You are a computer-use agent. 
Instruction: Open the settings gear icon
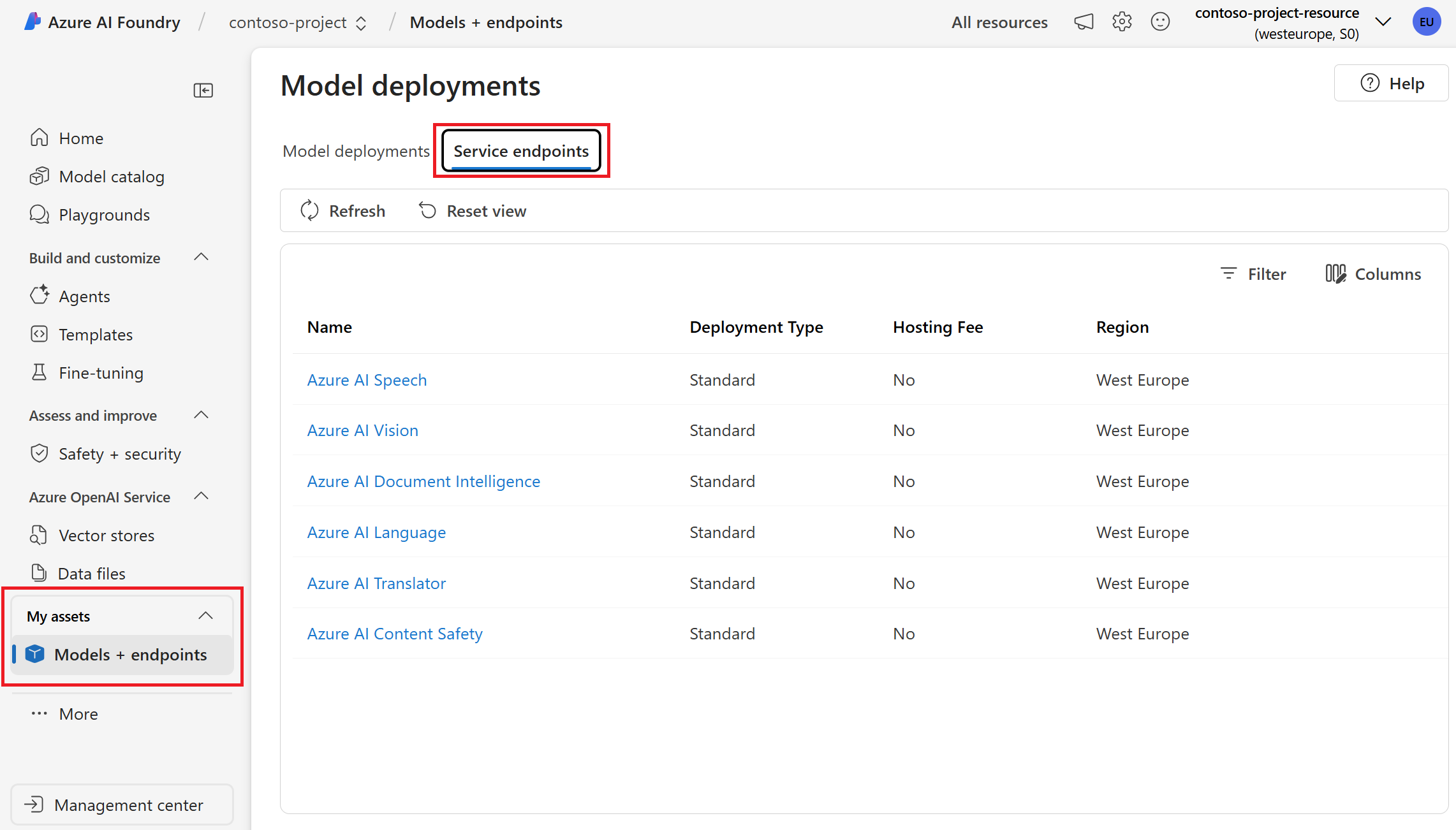coord(1122,22)
